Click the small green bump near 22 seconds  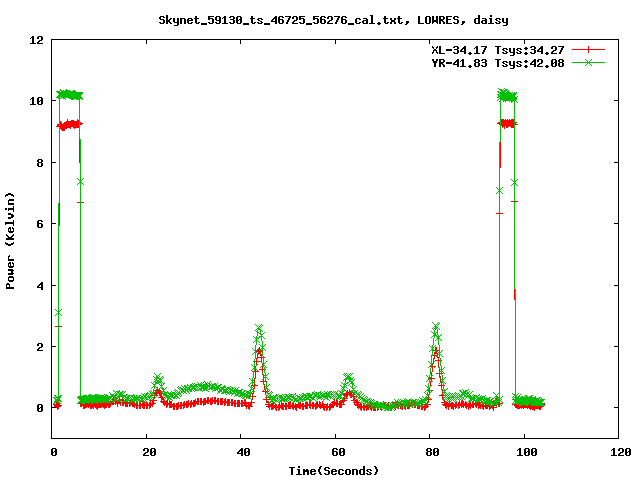click(x=158, y=379)
